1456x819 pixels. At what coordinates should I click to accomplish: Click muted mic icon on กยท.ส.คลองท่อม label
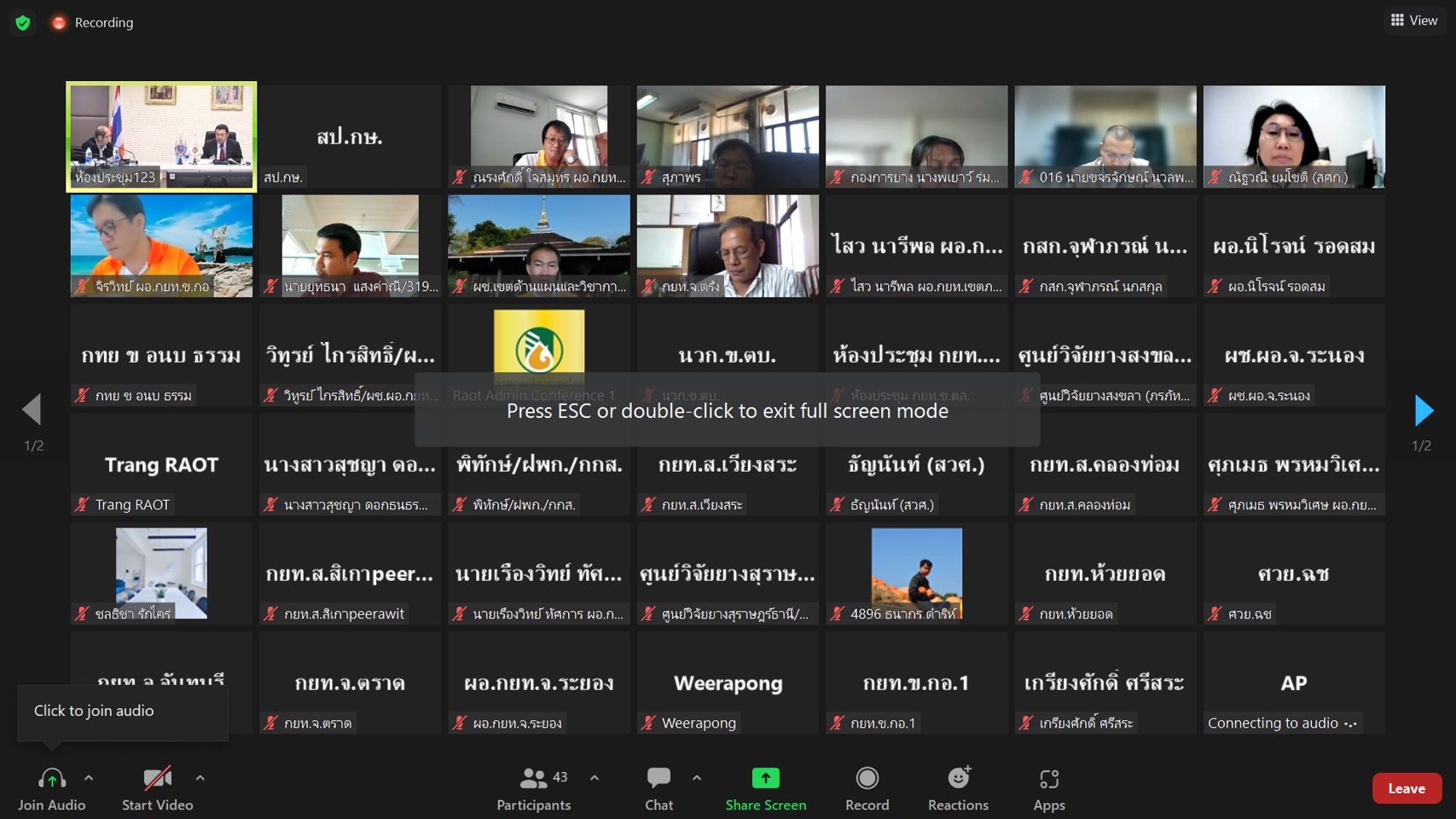click(x=1027, y=504)
